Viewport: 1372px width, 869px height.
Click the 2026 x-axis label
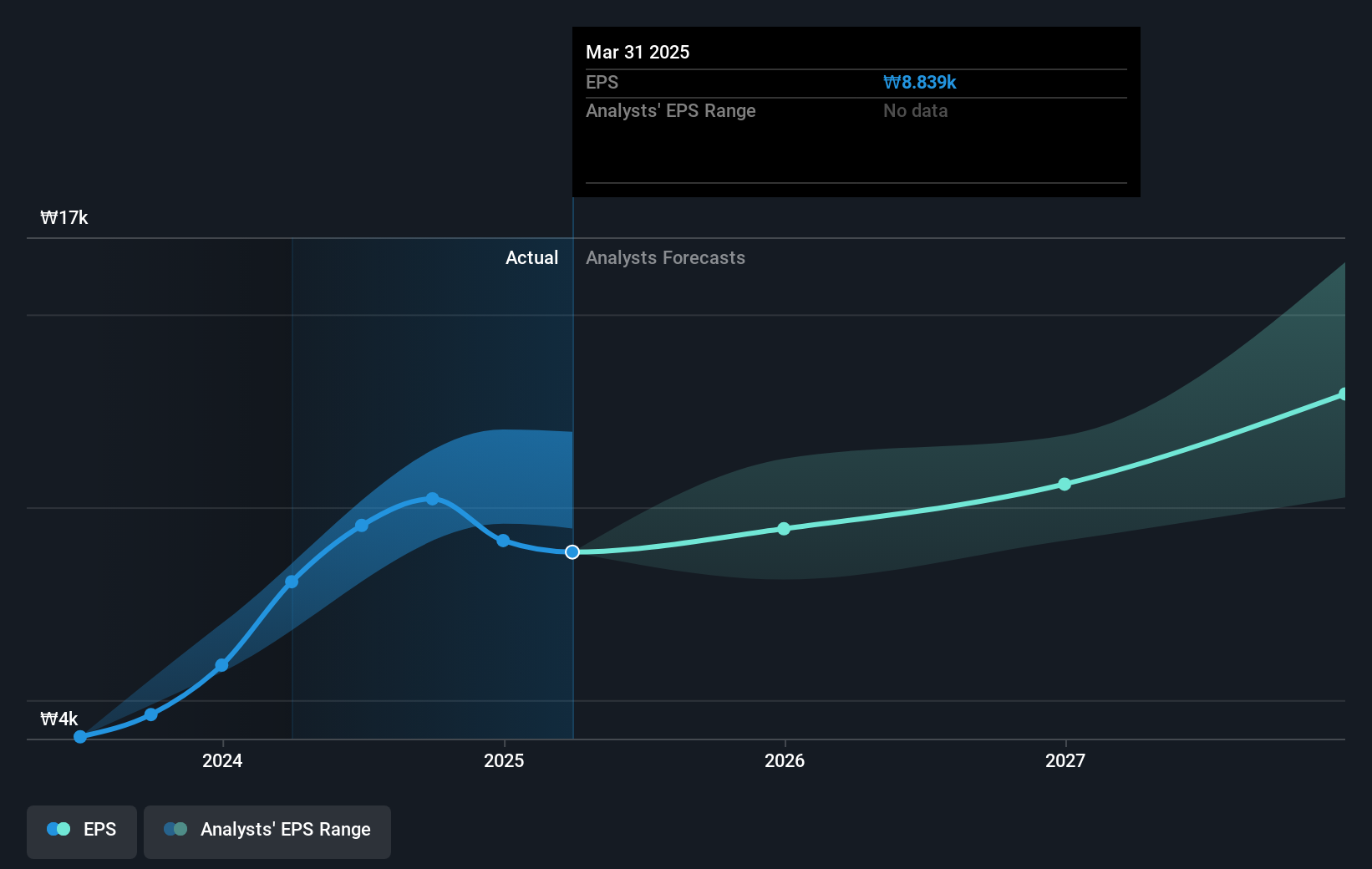[785, 760]
